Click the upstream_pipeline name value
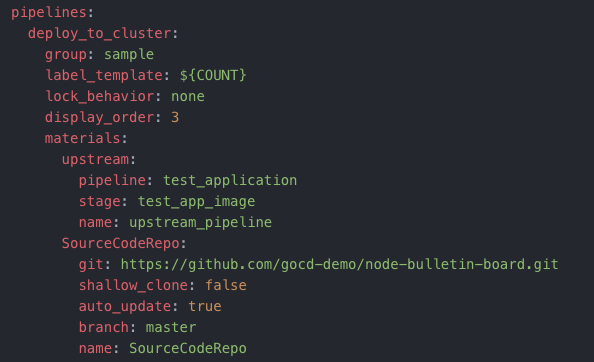 [x=200, y=223]
